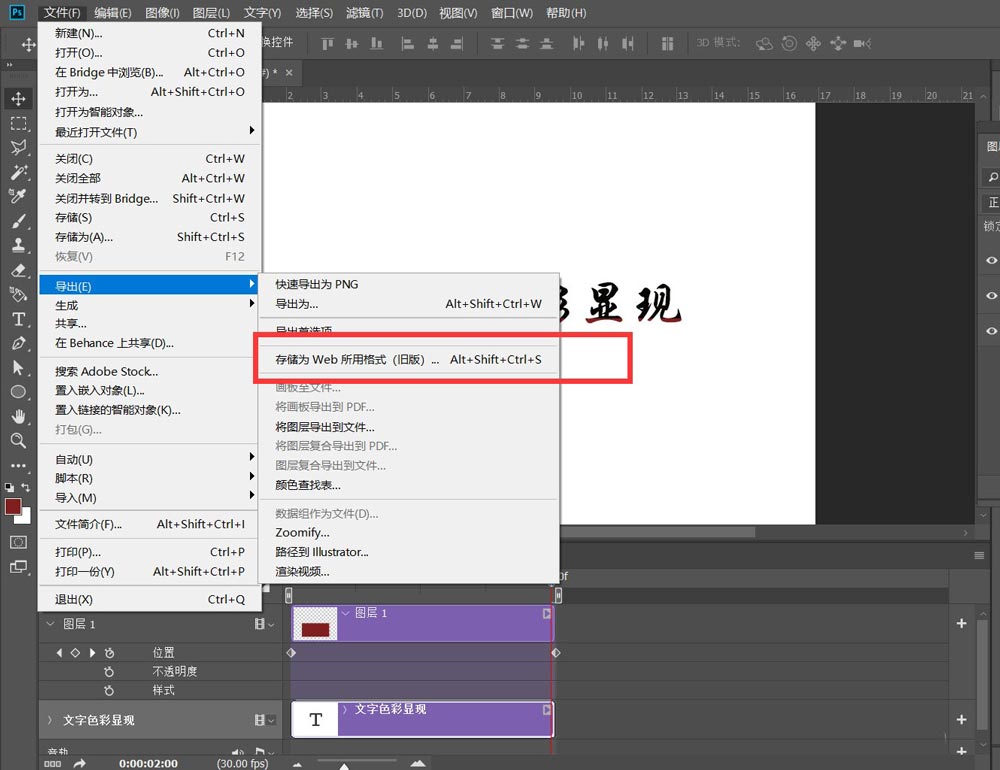Select the Paint Bucket tool

pos(18,294)
